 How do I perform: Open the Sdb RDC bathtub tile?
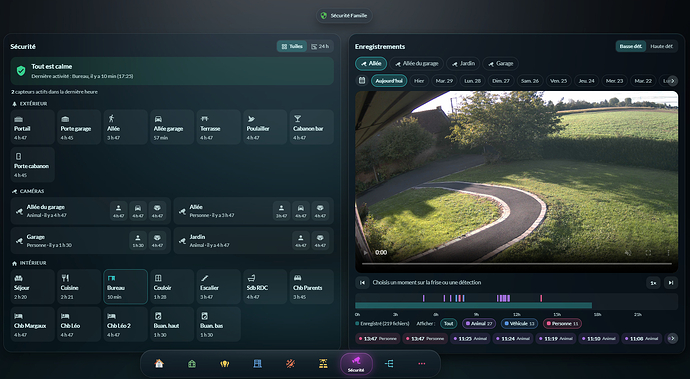(265, 287)
